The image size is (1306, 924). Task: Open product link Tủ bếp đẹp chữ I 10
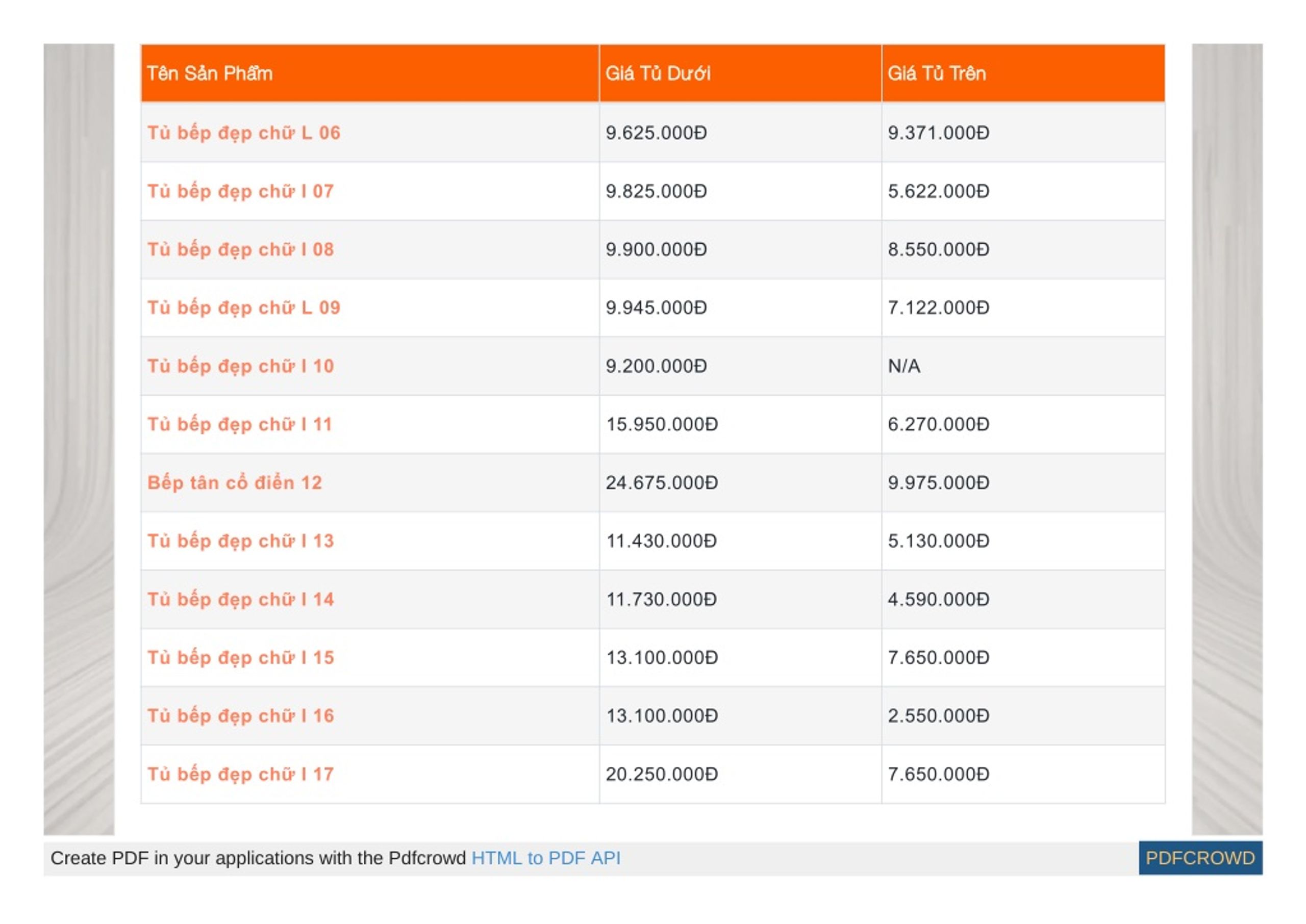241,367
